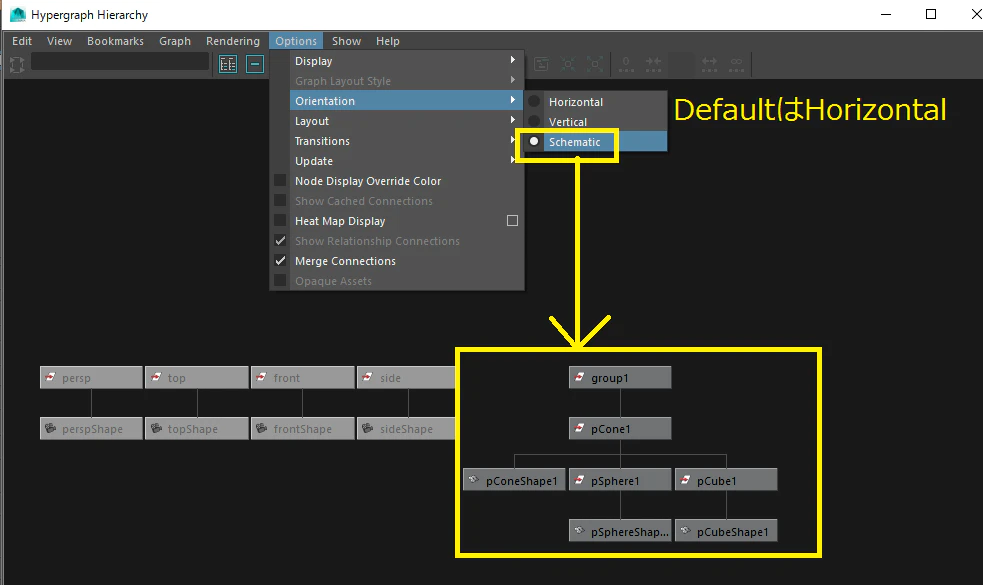Click the transform icon on the pSphere1 node
Viewport: 983px width, 585px height.
tap(580, 480)
